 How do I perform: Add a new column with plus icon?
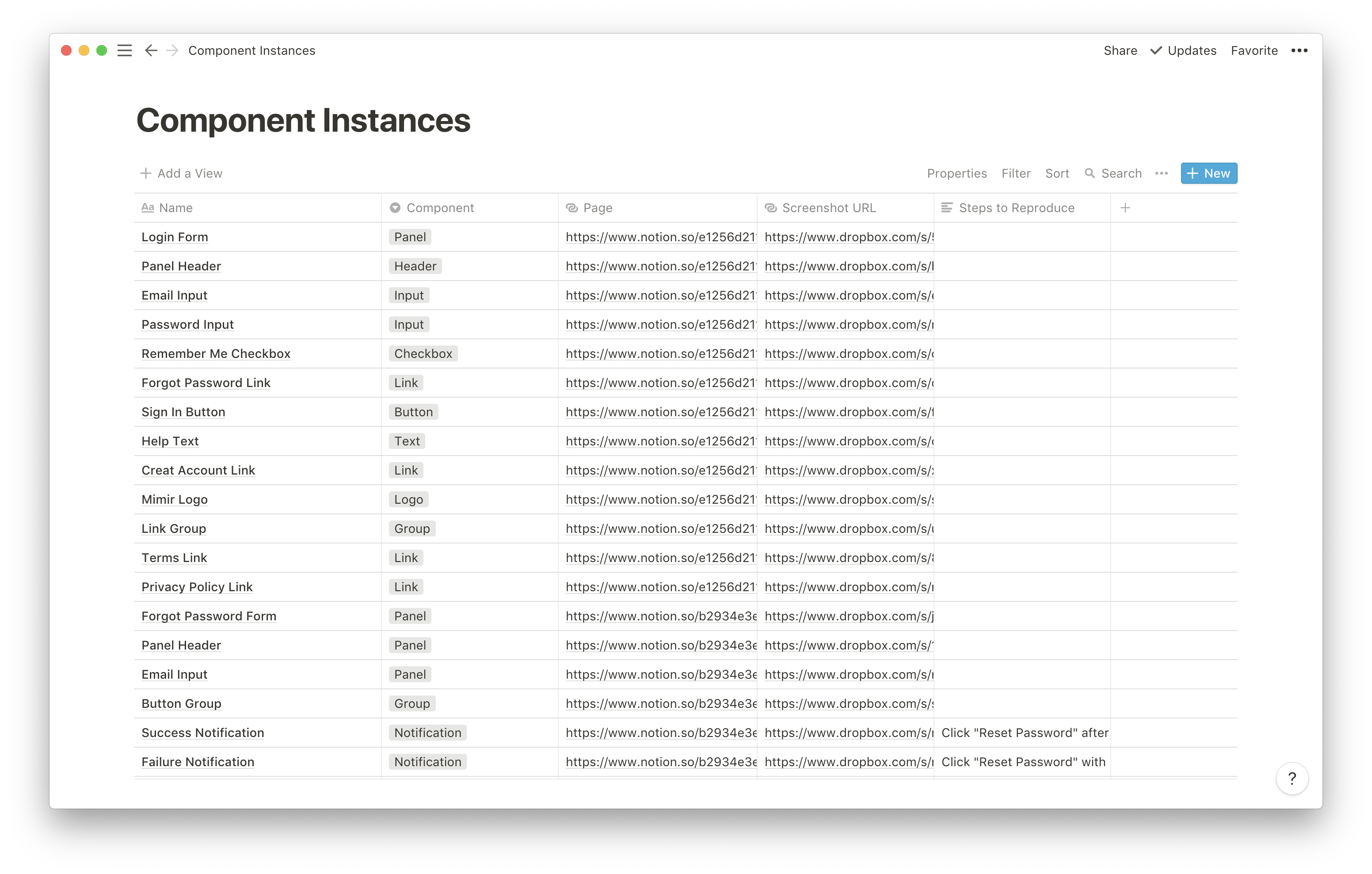click(1125, 208)
